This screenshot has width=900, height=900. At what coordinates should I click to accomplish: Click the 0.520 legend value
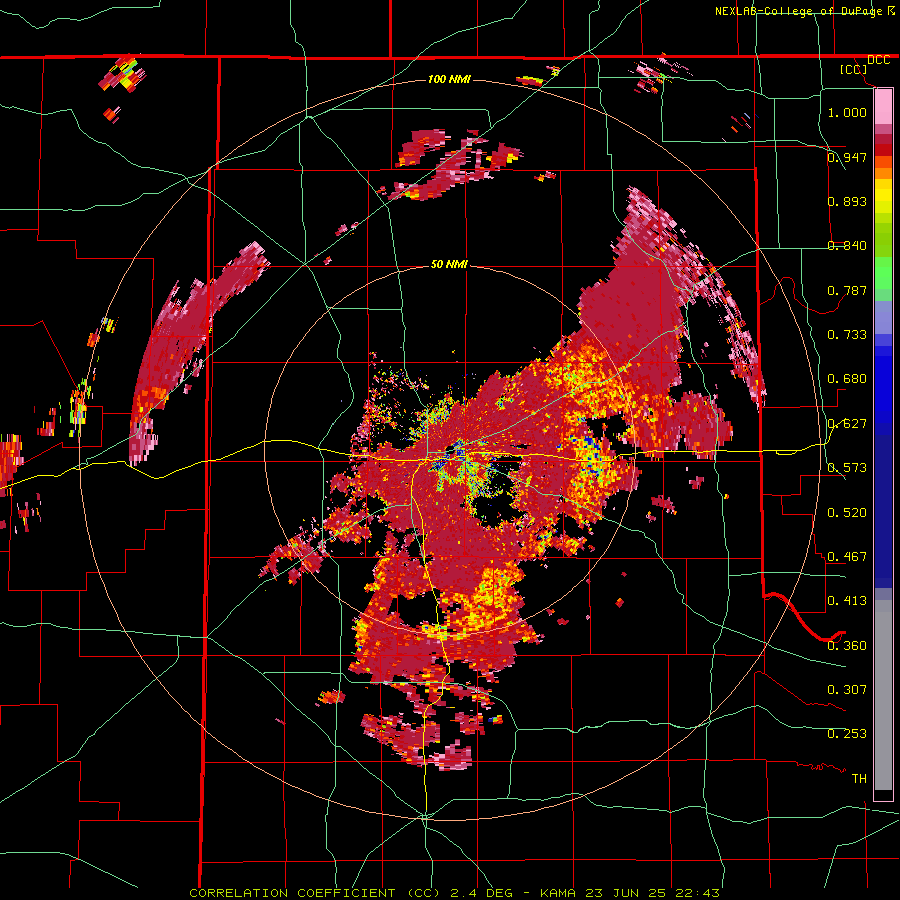(x=847, y=513)
